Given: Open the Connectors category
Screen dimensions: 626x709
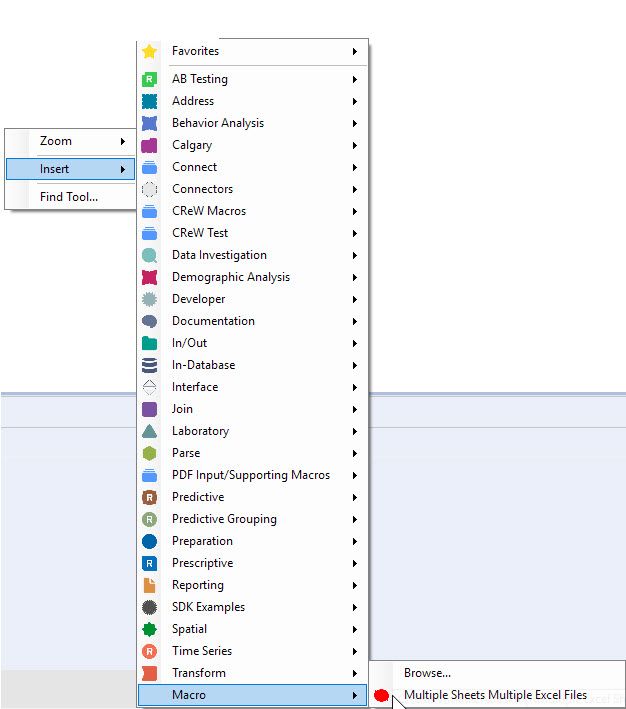Looking at the screenshot, I should point(252,189).
